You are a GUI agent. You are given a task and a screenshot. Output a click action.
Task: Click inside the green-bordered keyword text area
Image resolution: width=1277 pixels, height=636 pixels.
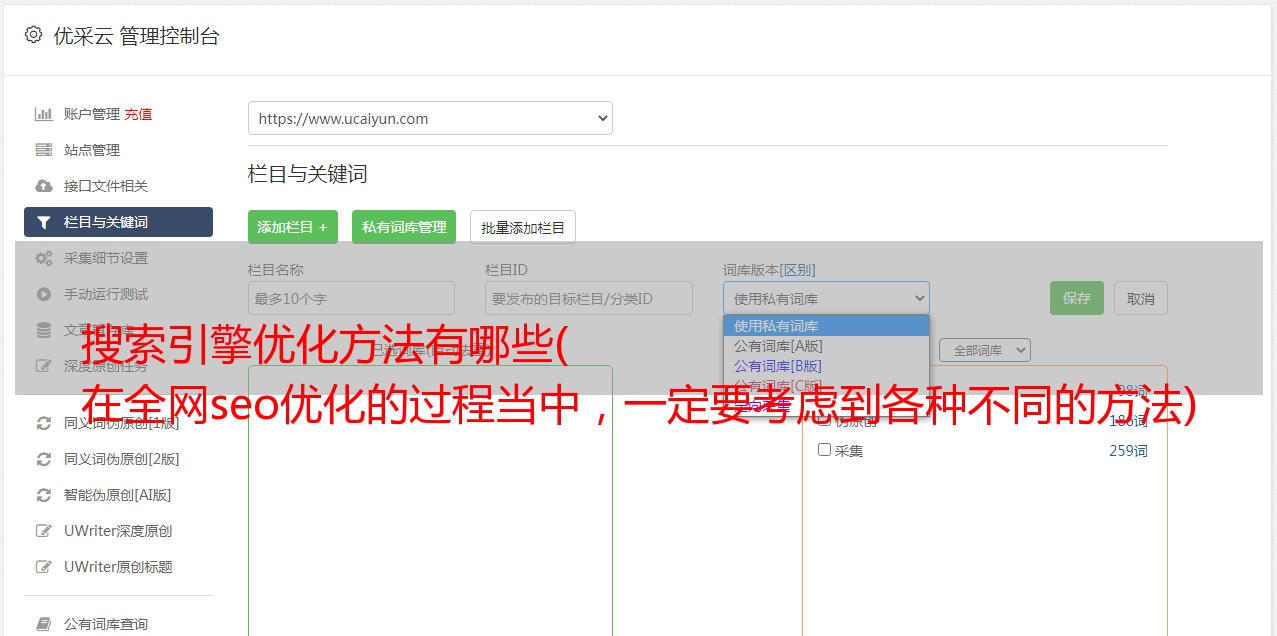(430, 500)
